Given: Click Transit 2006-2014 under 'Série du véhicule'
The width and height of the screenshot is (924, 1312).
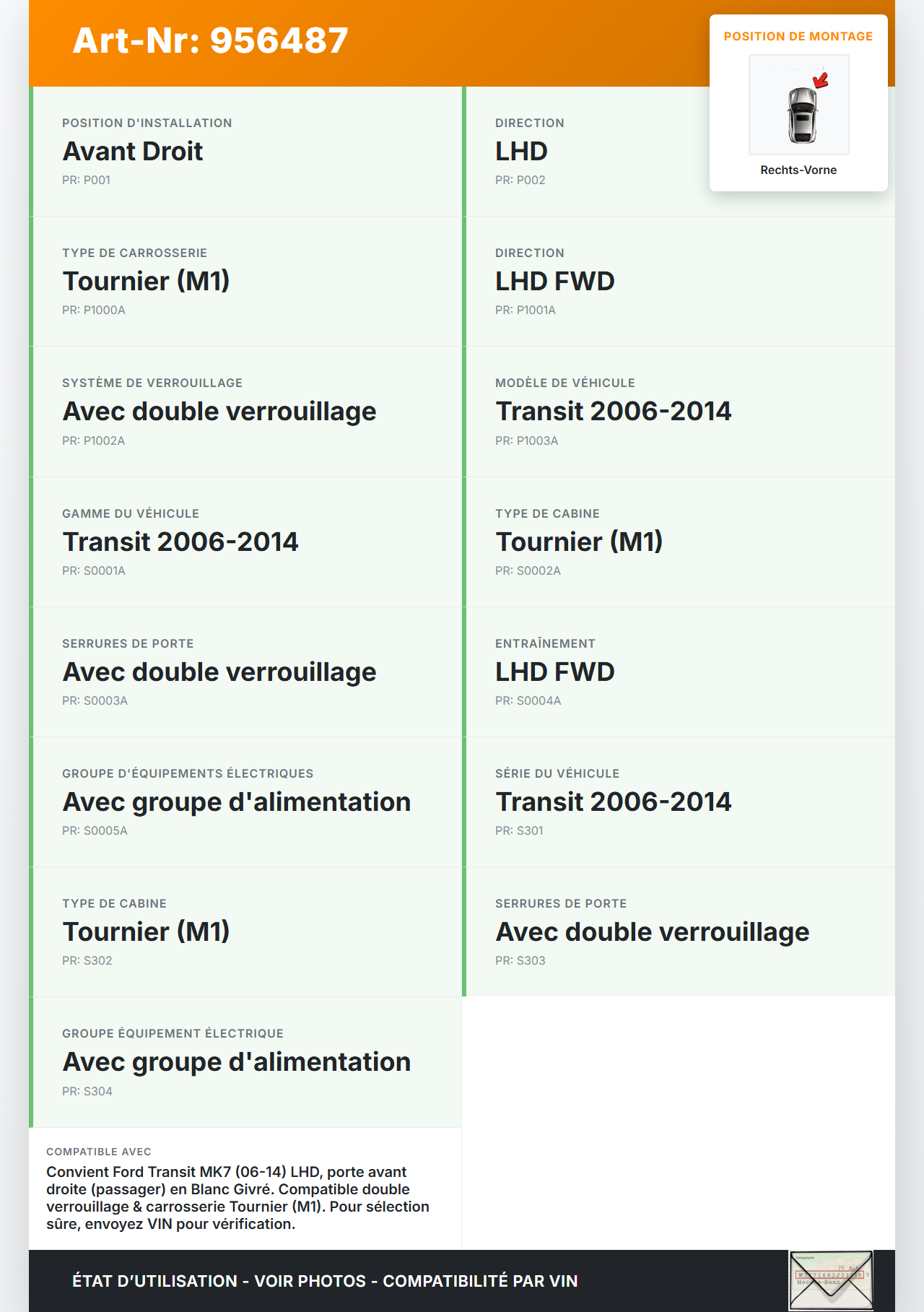Looking at the screenshot, I should [613, 802].
